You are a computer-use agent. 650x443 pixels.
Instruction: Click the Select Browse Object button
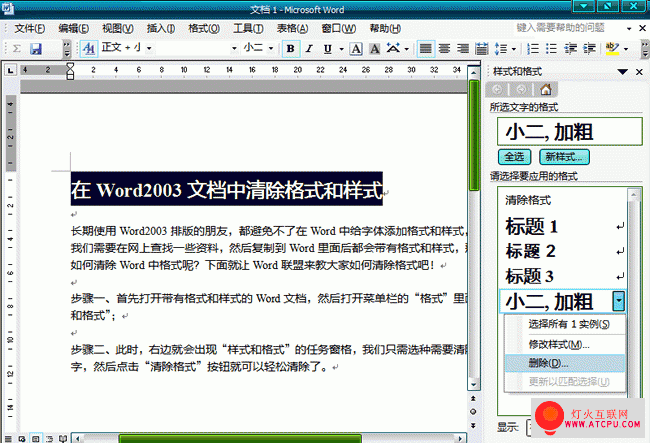473,412
